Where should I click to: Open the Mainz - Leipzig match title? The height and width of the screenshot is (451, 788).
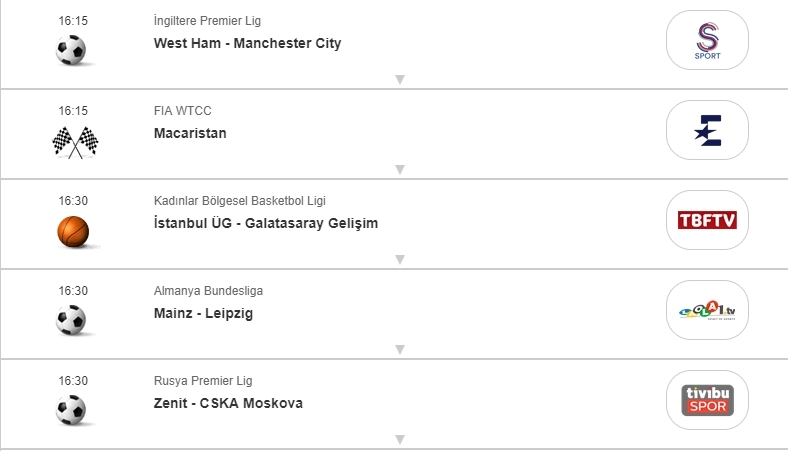pyautogui.click(x=203, y=313)
